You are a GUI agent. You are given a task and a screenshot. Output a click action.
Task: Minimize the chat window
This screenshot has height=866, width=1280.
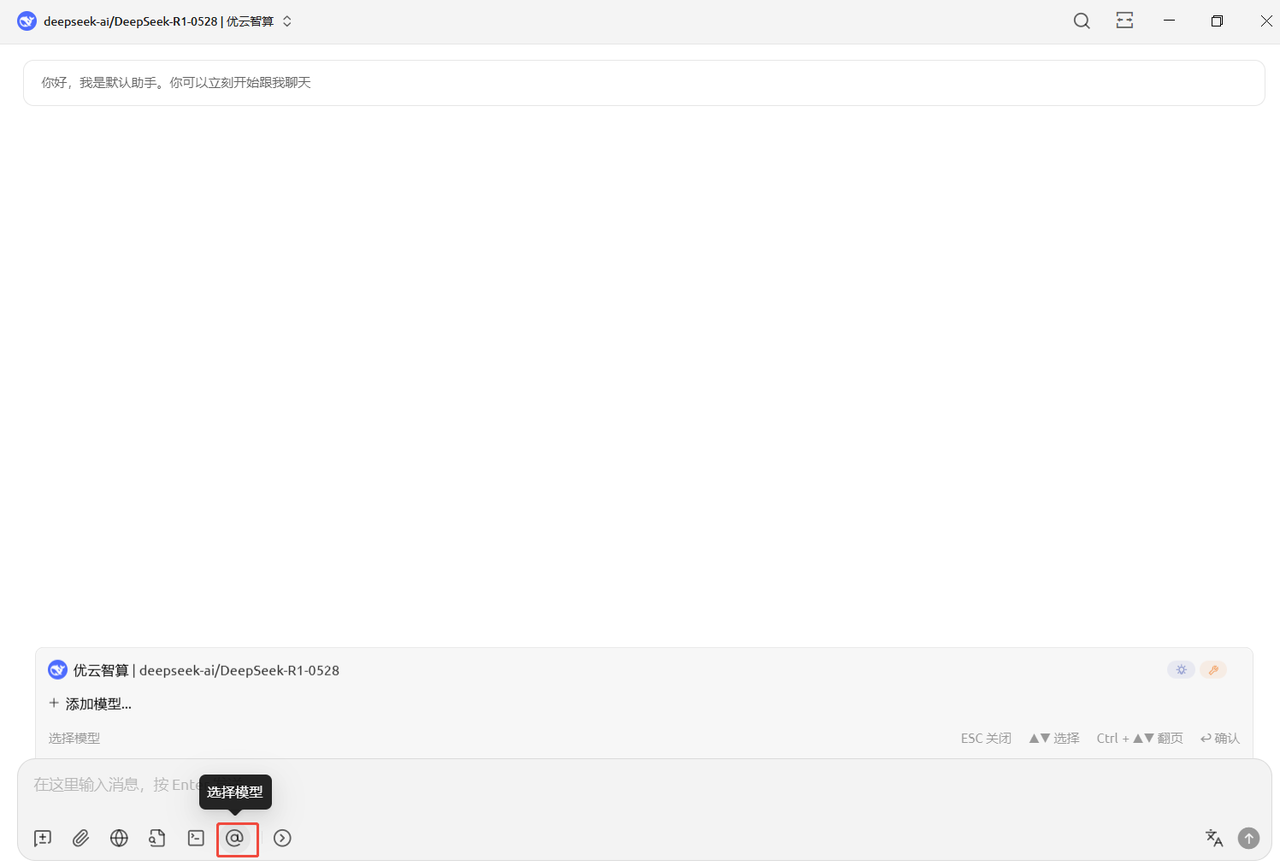point(1169,21)
